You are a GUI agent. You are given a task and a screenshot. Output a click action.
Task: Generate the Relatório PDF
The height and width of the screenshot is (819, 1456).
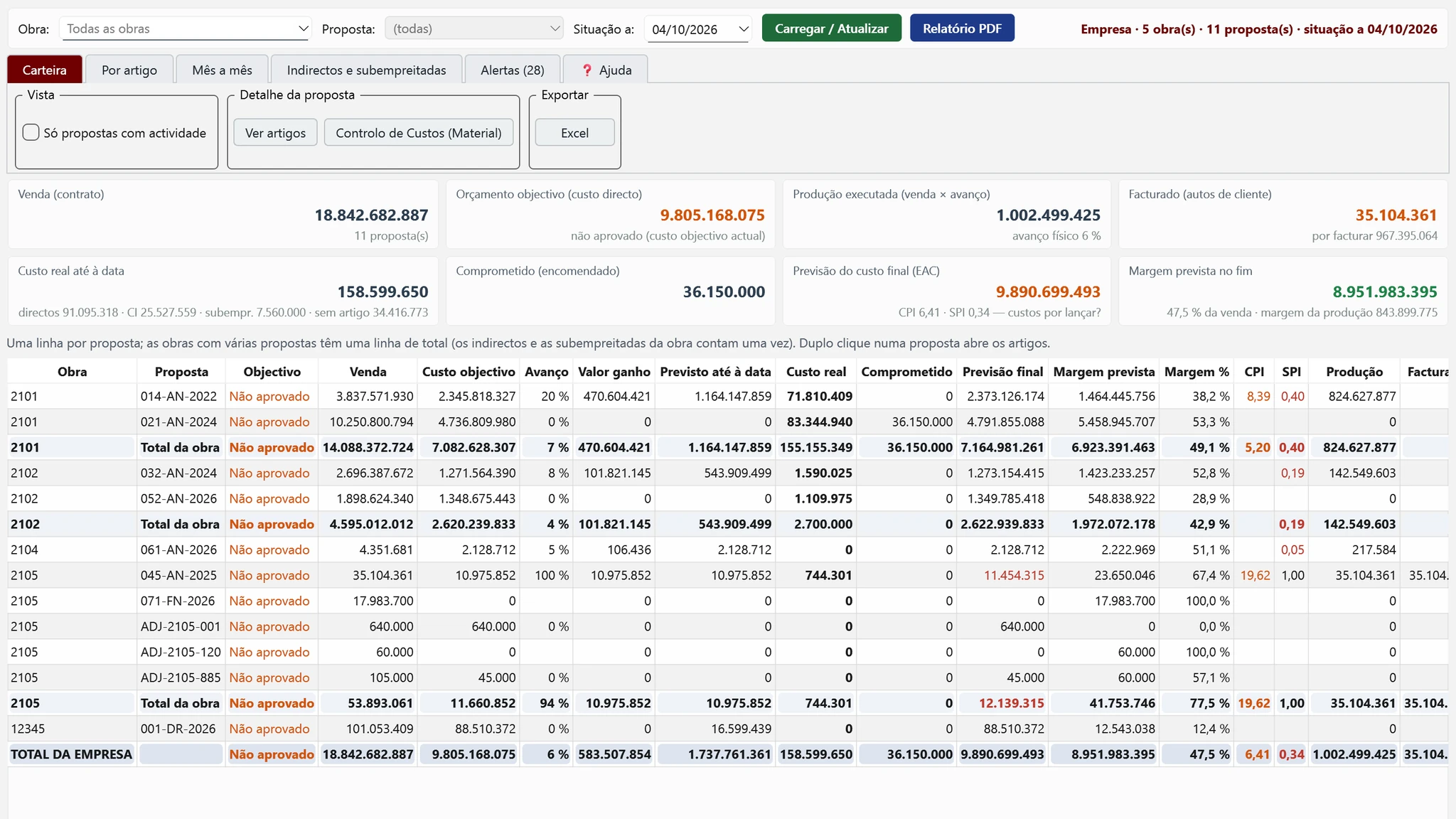962,28
